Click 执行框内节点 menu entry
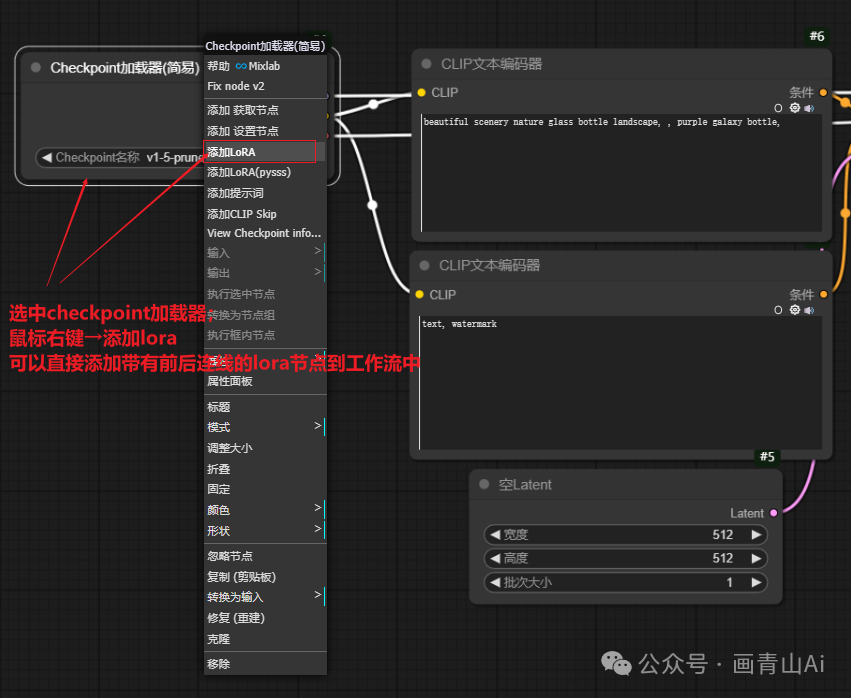851x698 pixels. (x=265, y=335)
